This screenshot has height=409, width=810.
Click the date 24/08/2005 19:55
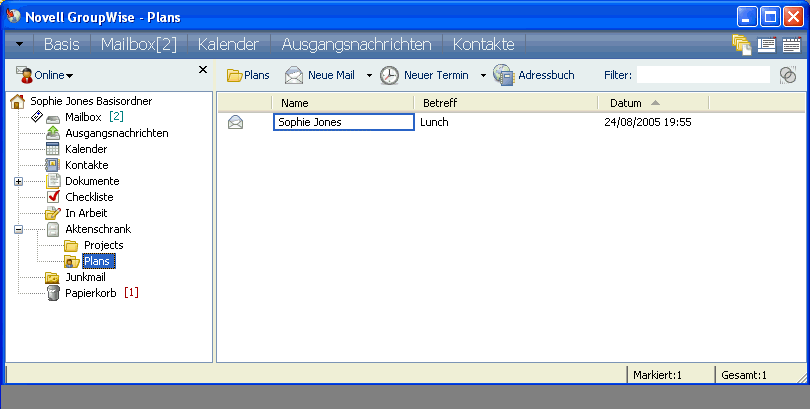coord(647,122)
